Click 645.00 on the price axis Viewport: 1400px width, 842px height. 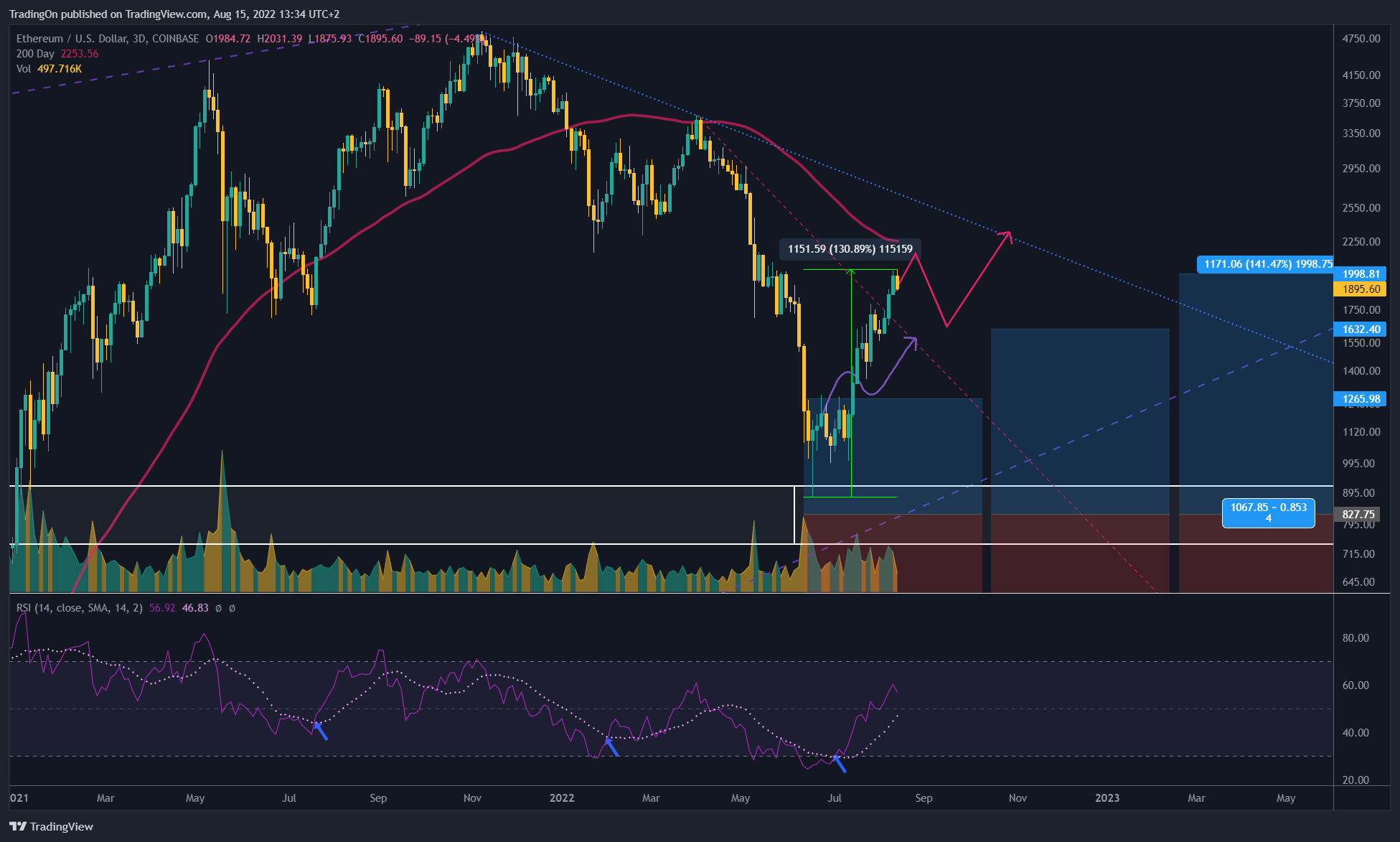coord(1358,581)
